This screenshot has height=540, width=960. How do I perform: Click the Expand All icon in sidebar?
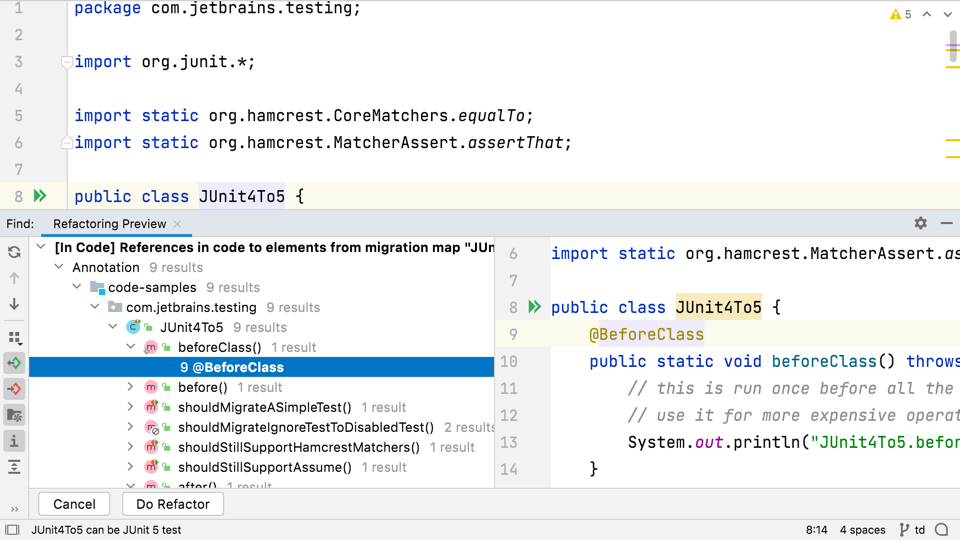coord(14,467)
